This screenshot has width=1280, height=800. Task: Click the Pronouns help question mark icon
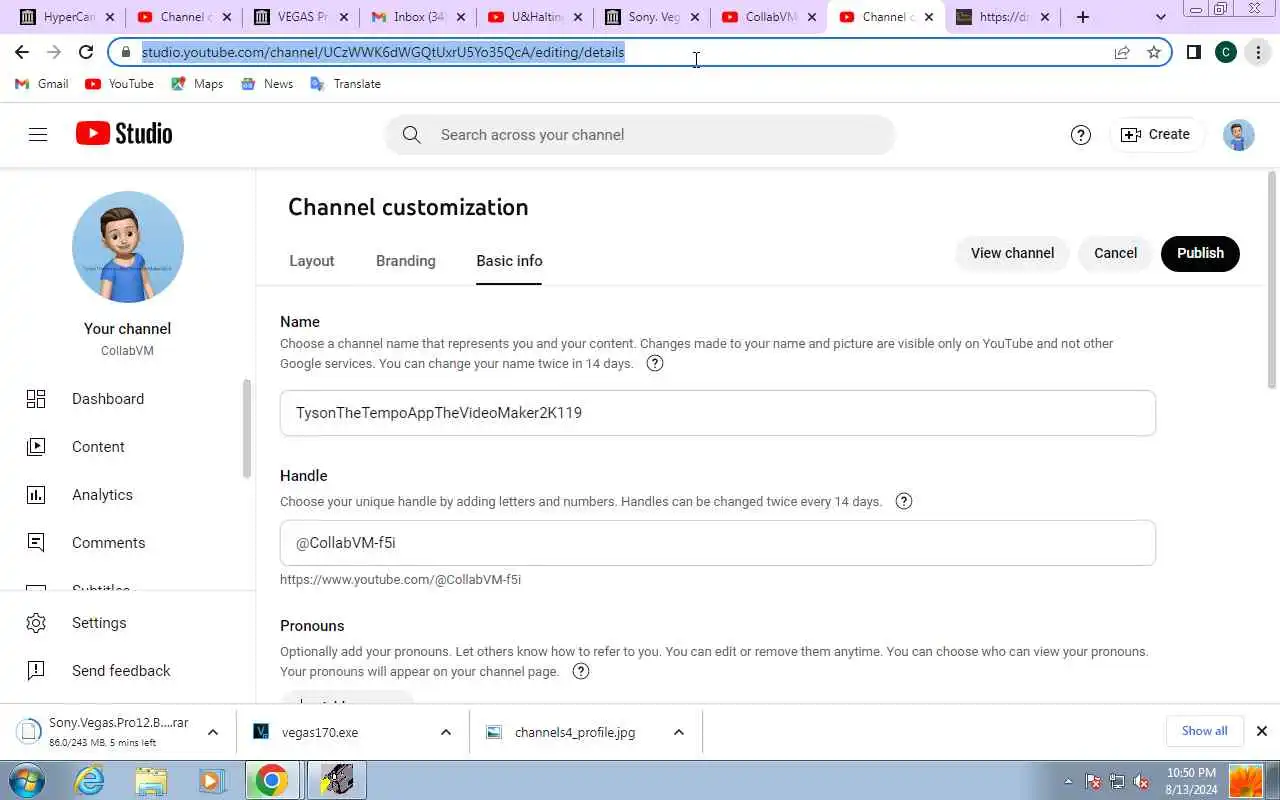581,672
